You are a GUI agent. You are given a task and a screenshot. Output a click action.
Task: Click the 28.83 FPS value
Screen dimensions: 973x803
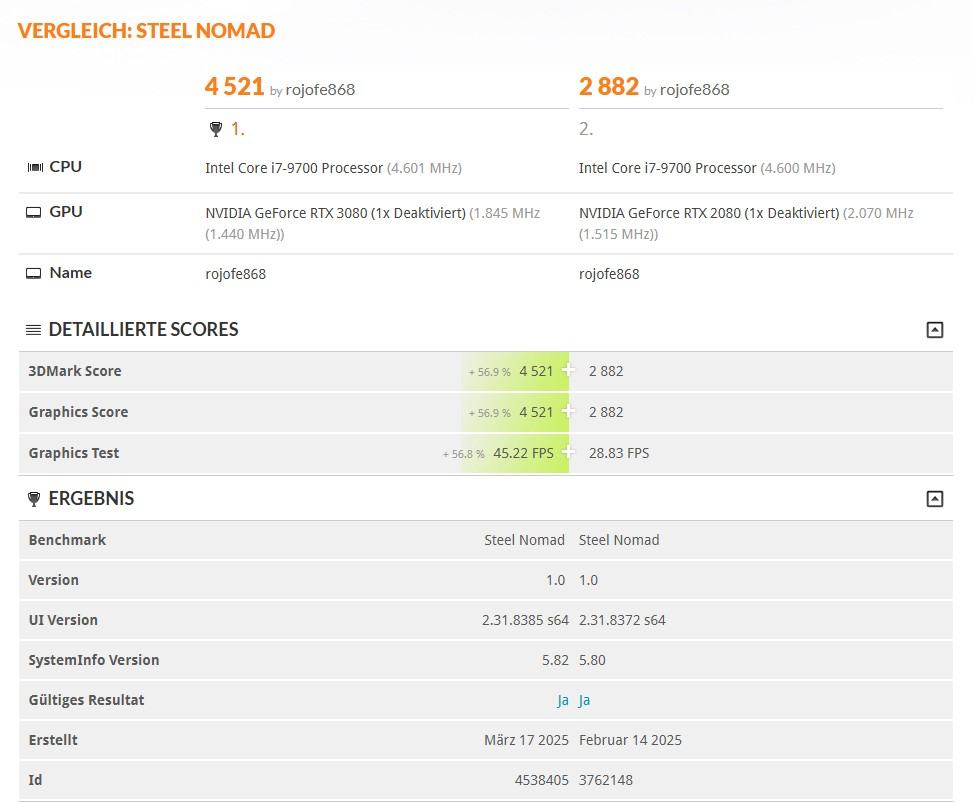click(x=619, y=453)
